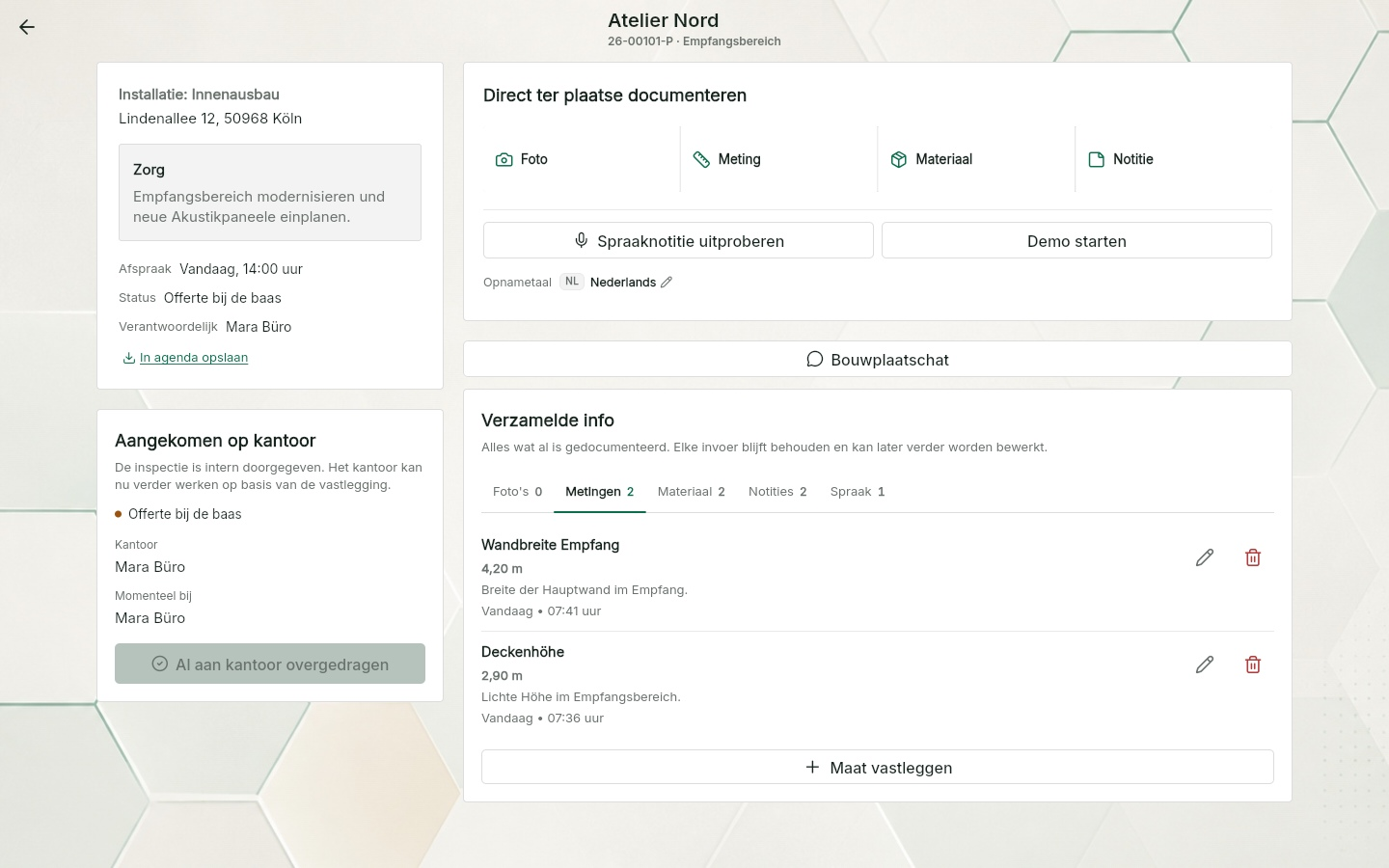Show the Notities tab
Screen dimensions: 1389x868
(x=777, y=492)
